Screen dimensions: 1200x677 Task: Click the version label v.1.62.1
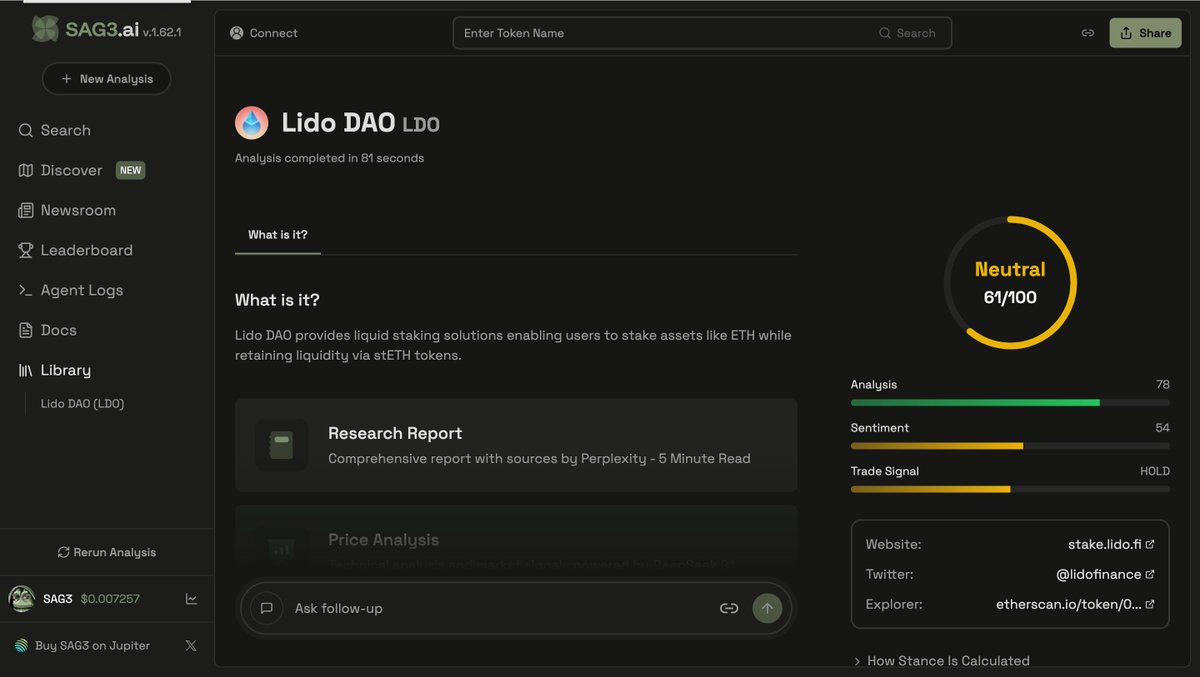(162, 33)
